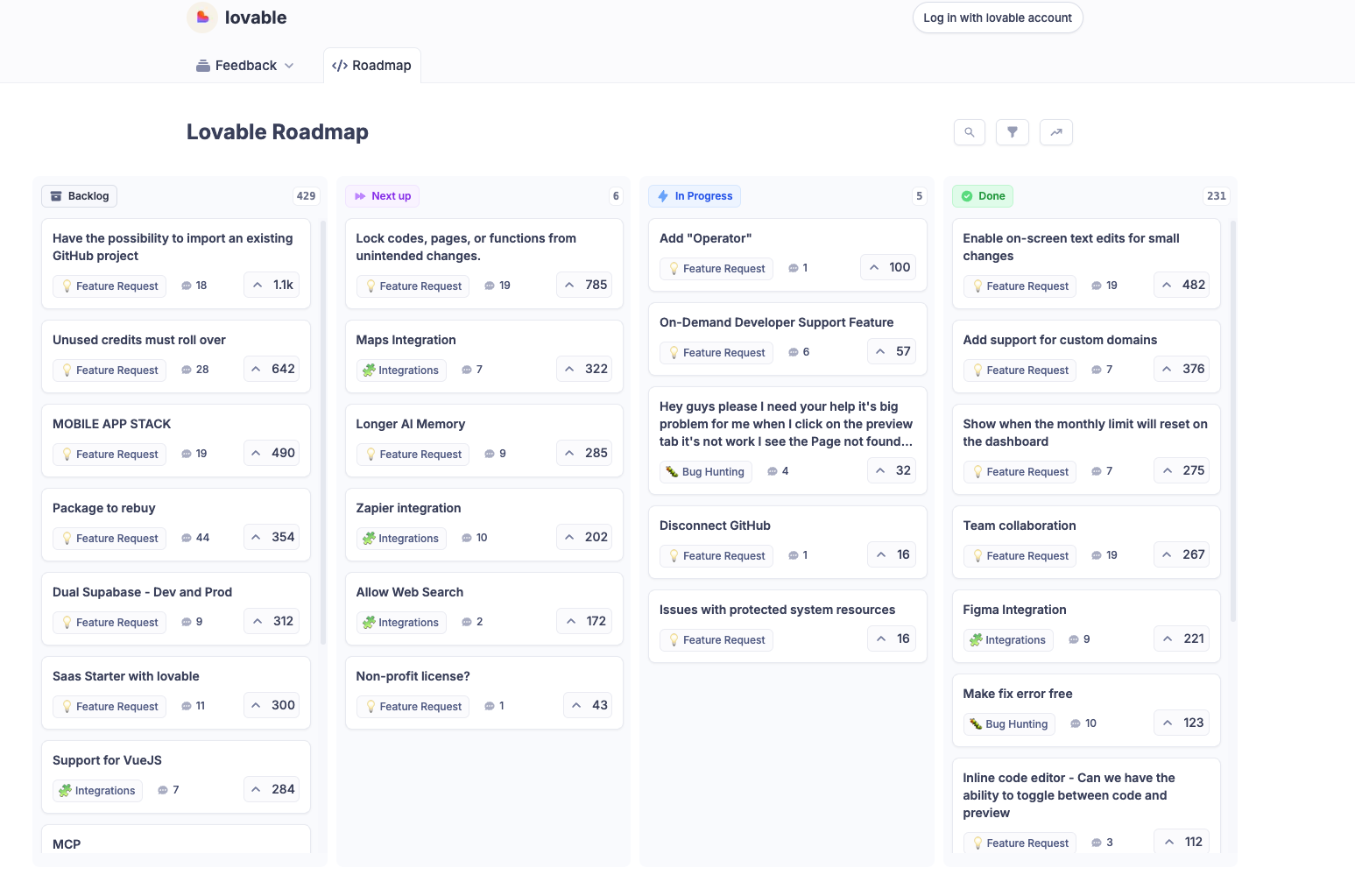Click the Done count '231'
Viewport: 1355px width, 896px height.
click(x=1217, y=196)
